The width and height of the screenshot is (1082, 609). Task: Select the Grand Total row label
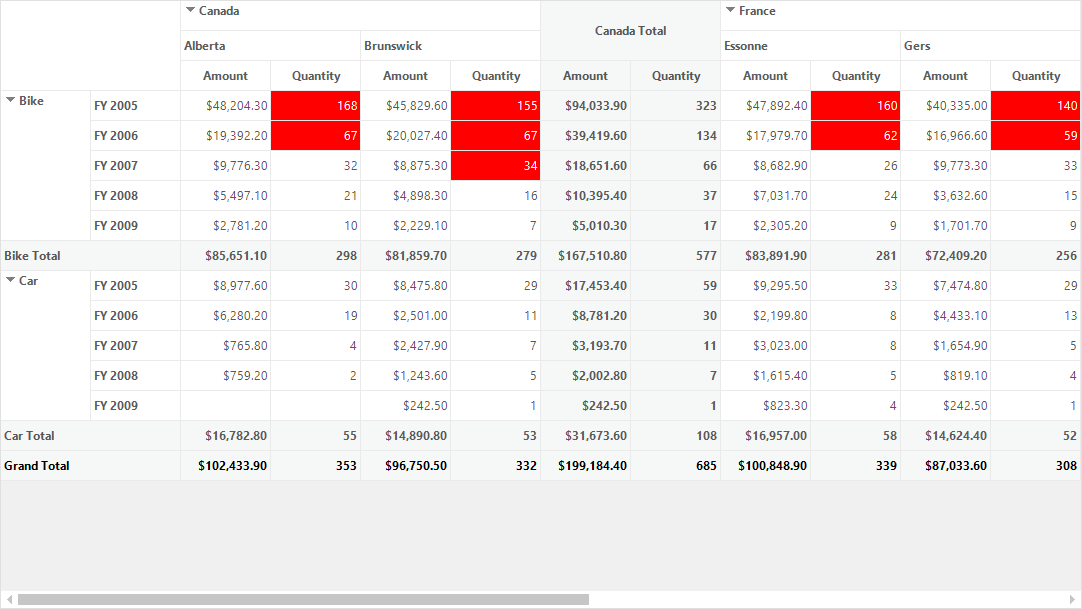coord(90,466)
